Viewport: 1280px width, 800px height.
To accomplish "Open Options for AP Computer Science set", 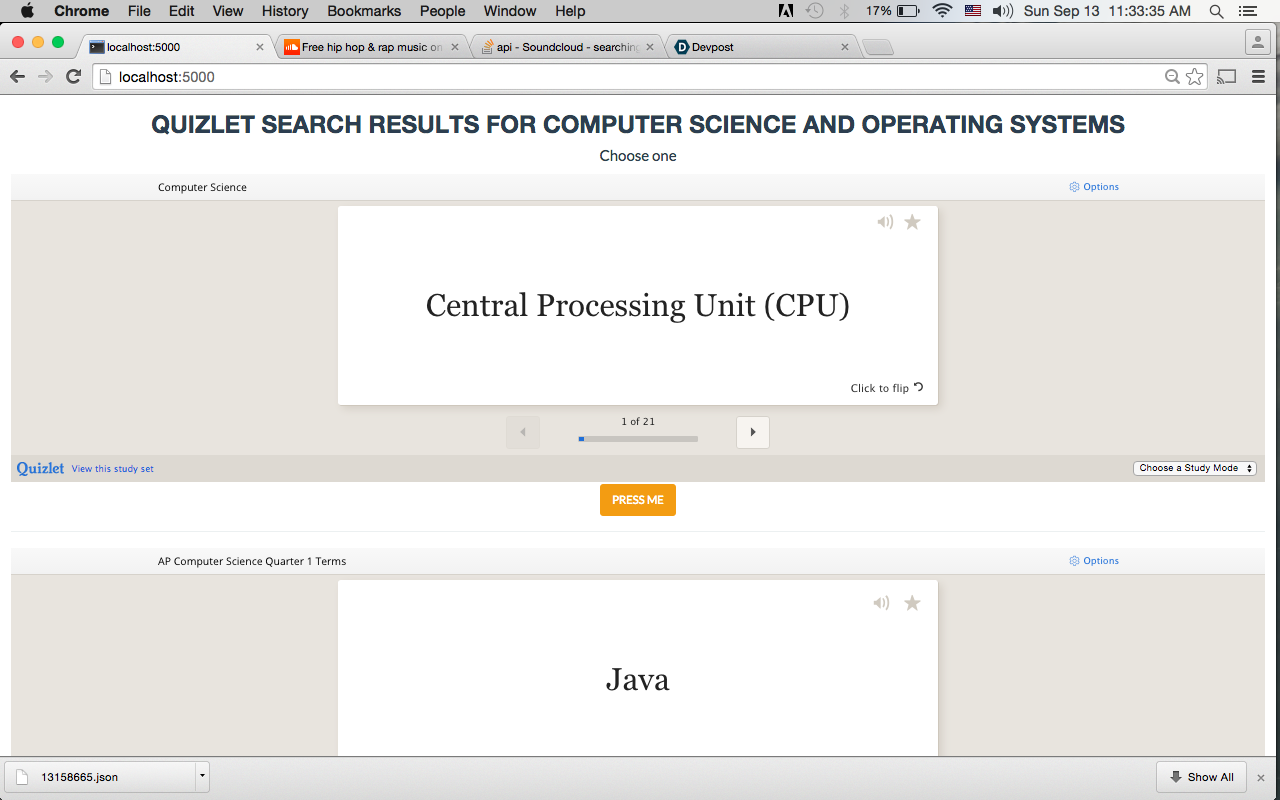I will click(1094, 561).
